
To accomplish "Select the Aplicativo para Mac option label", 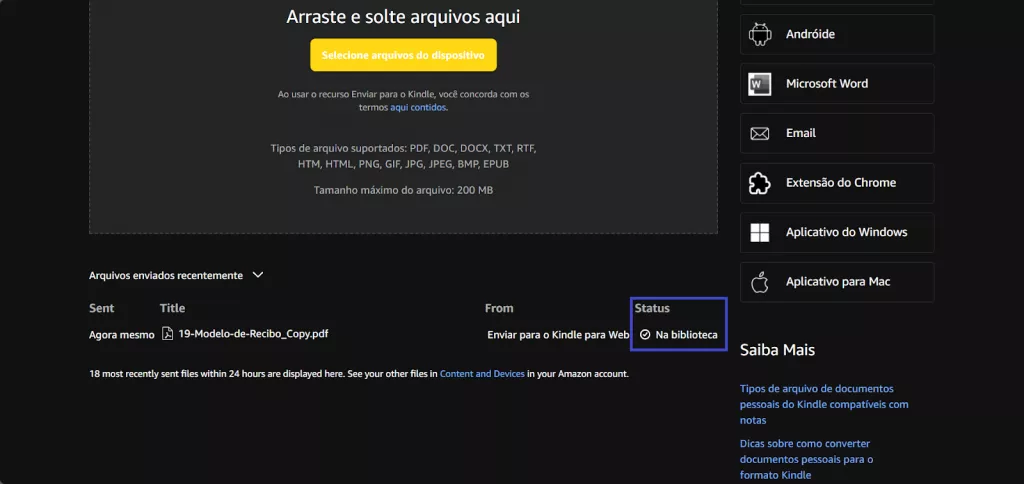I will (x=838, y=282).
